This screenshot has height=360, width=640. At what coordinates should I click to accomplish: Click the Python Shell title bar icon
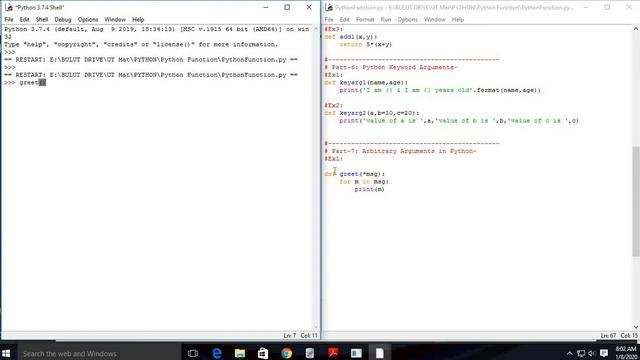point(9,7)
